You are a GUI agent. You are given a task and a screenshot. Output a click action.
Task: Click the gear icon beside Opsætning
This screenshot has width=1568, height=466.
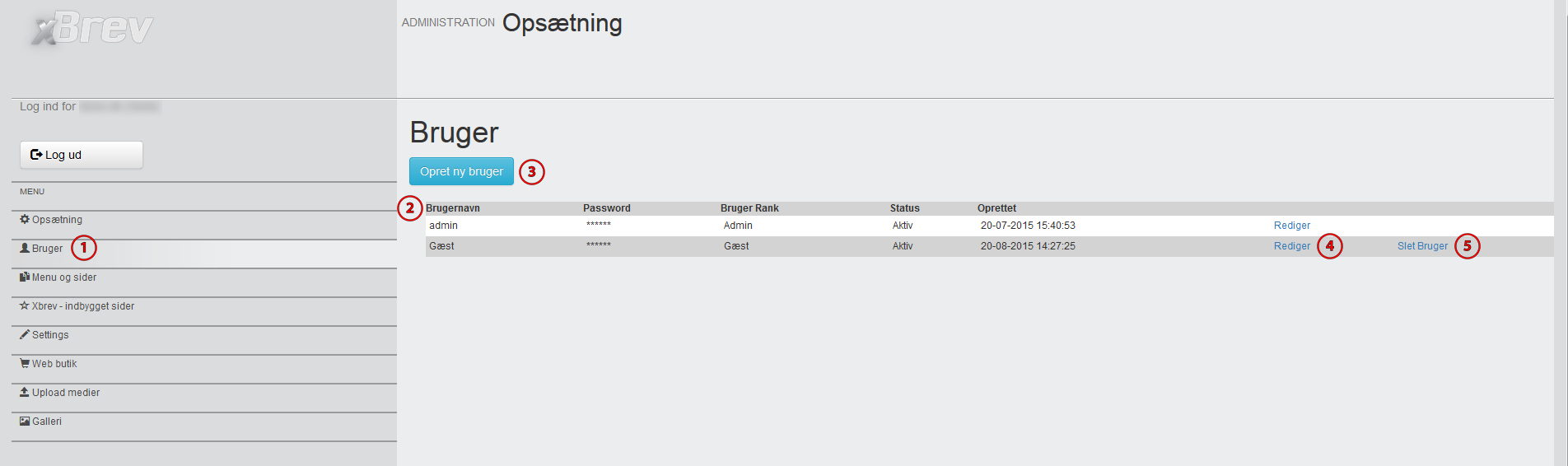(25, 220)
